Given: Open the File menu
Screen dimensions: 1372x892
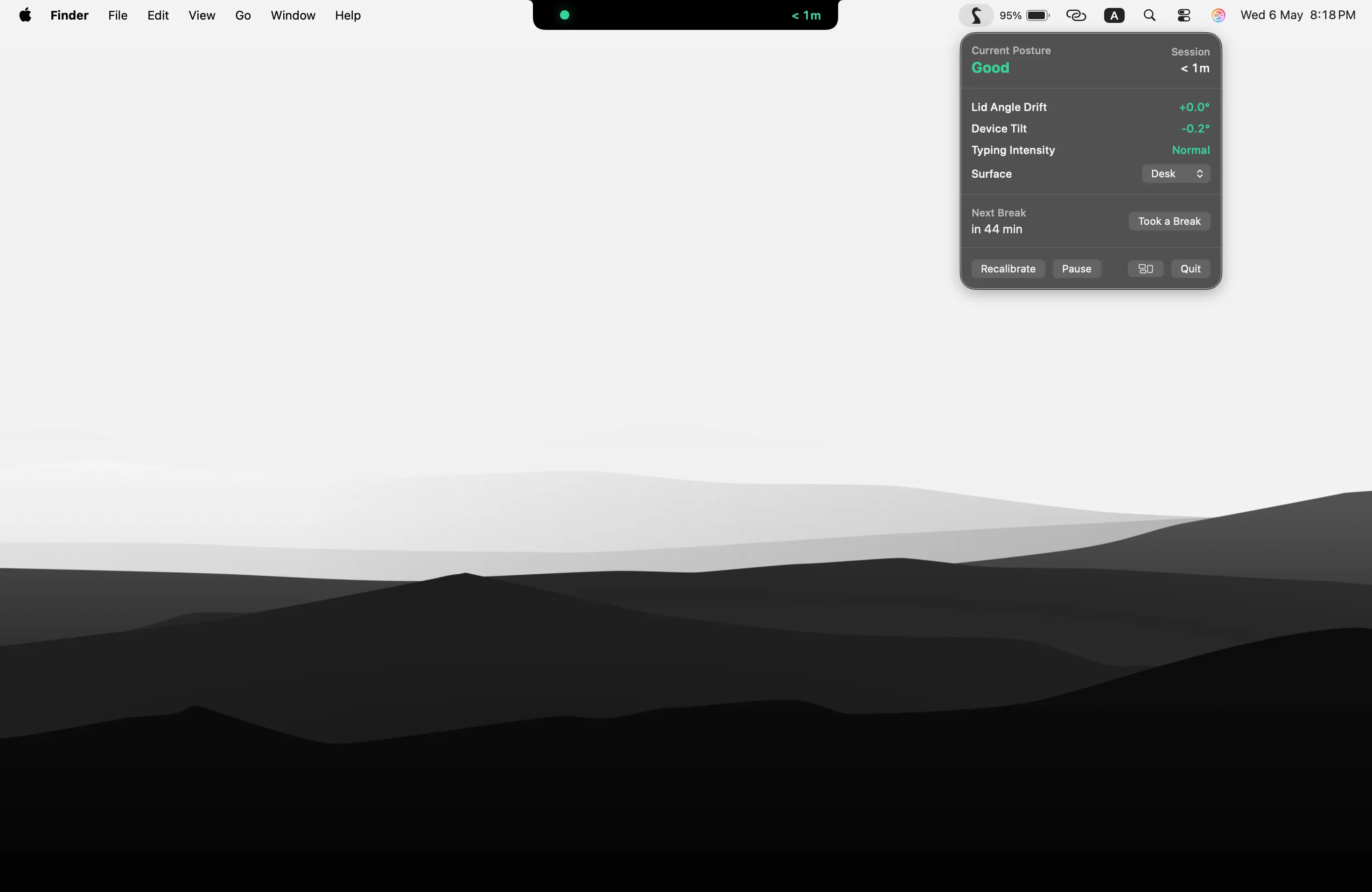Looking at the screenshot, I should coord(118,15).
